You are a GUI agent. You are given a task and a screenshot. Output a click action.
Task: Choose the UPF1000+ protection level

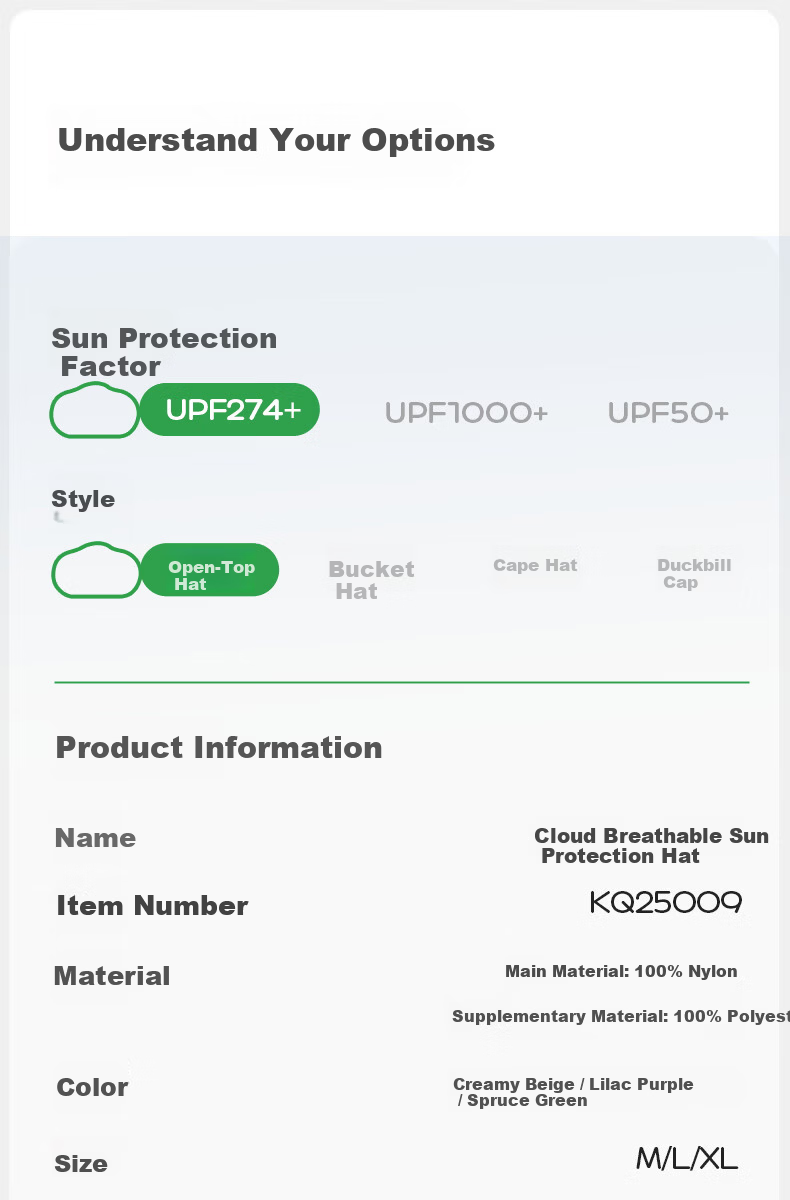click(467, 413)
